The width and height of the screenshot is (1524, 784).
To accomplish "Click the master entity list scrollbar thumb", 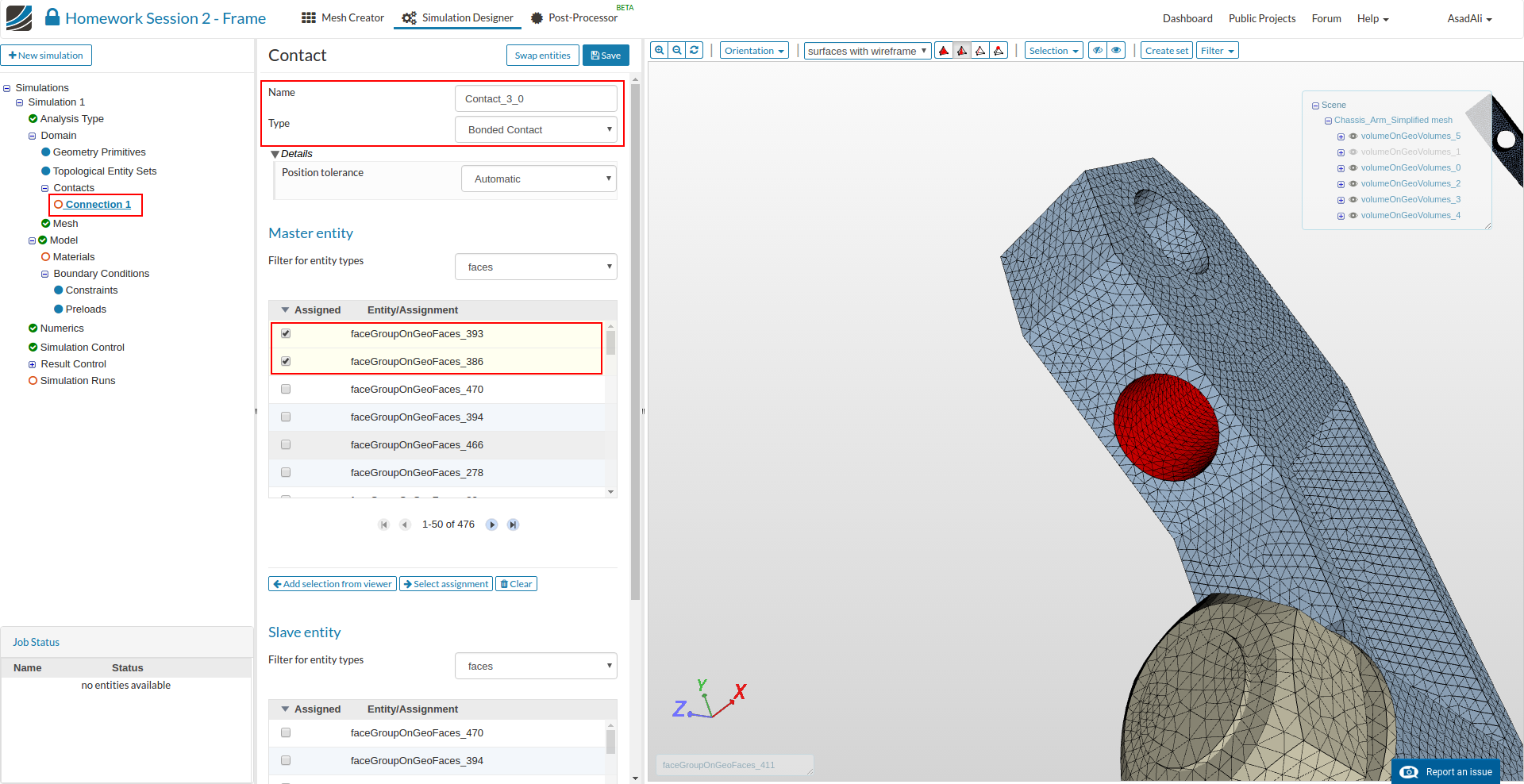I will 610,343.
